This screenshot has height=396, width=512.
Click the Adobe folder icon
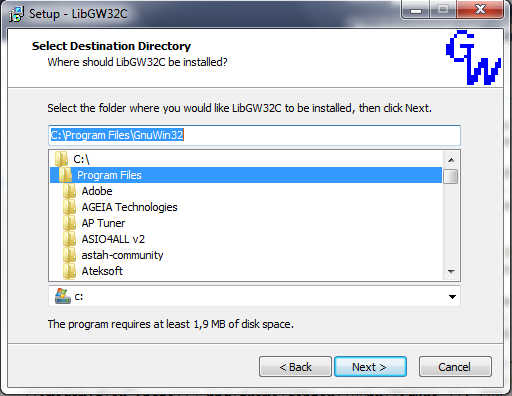(70, 191)
